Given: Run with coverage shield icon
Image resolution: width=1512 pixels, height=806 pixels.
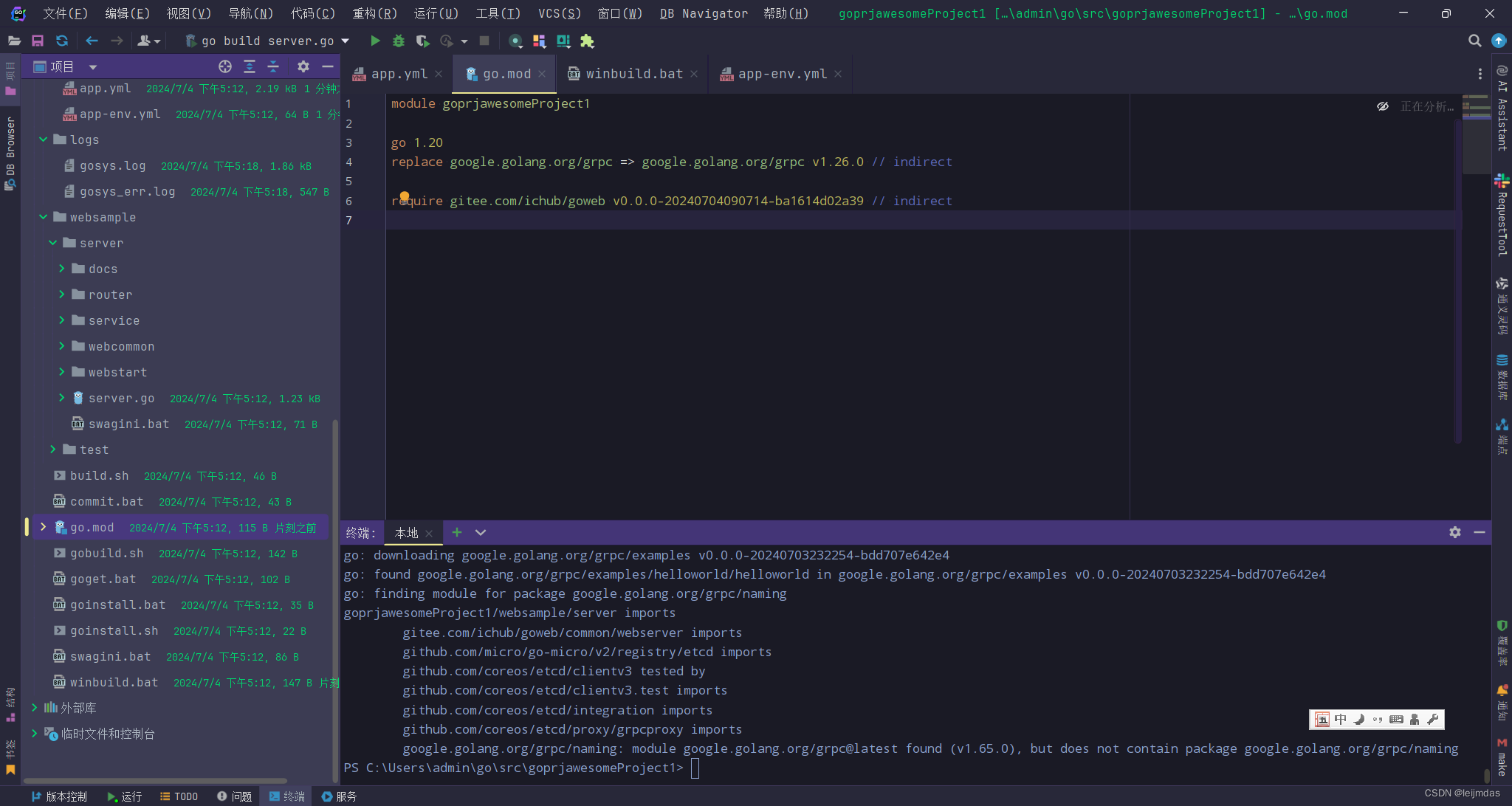Looking at the screenshot, I should click(x=422, y=41).
